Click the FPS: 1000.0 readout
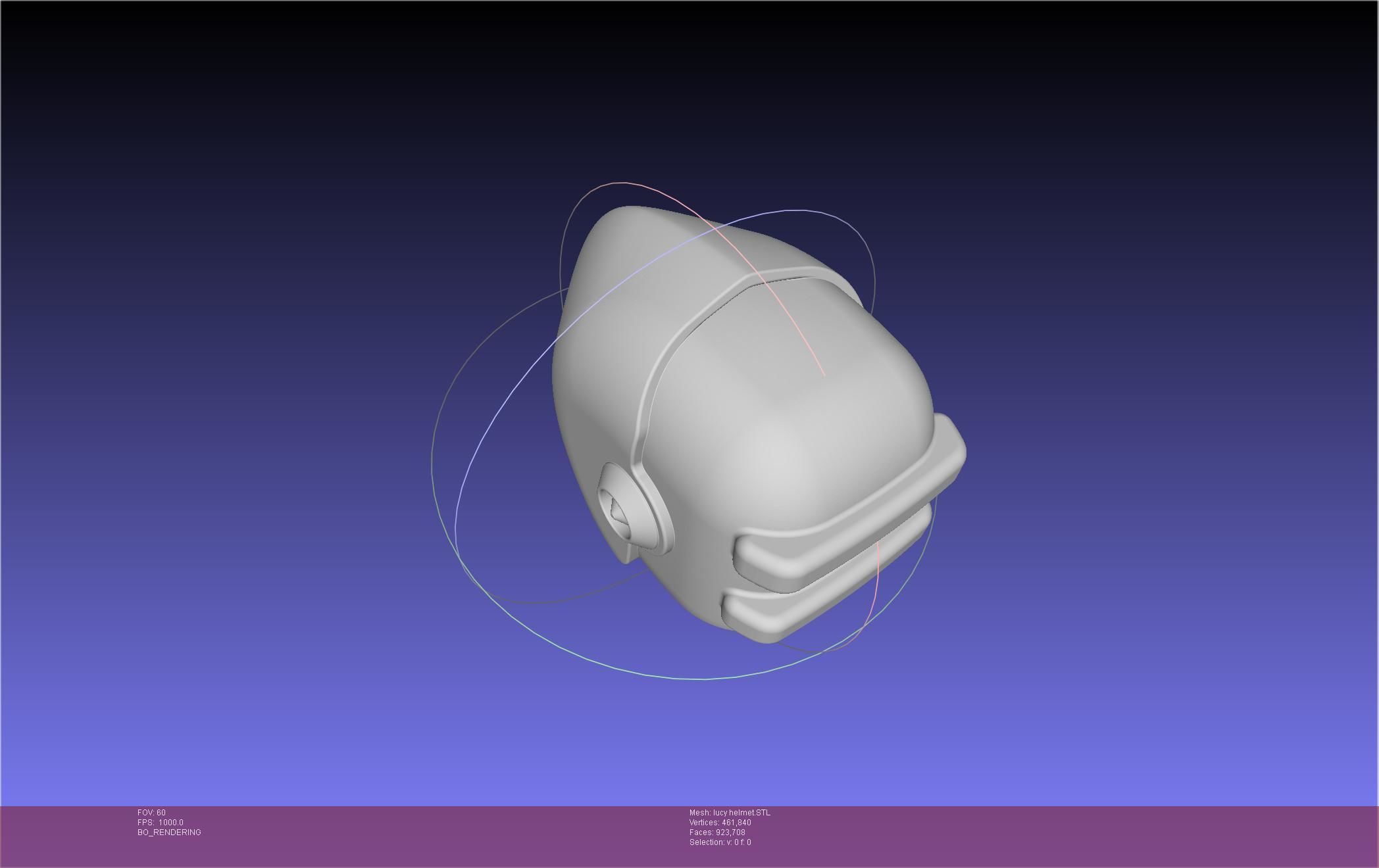This screenshot has height=868, width=1379. [x=161, y=823]
